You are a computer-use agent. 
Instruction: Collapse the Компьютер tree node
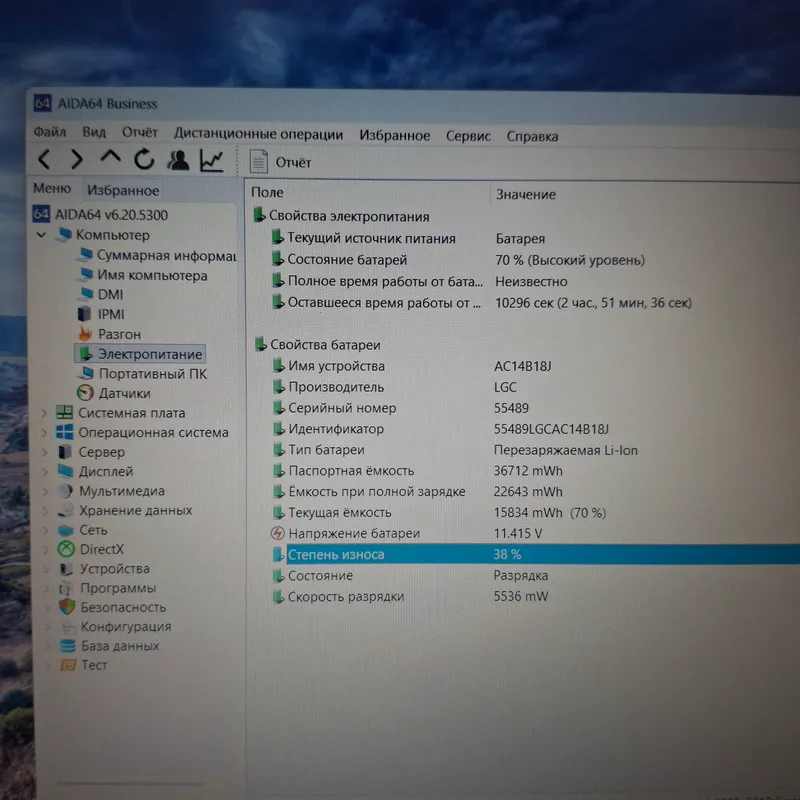click(x=41, y=235)
